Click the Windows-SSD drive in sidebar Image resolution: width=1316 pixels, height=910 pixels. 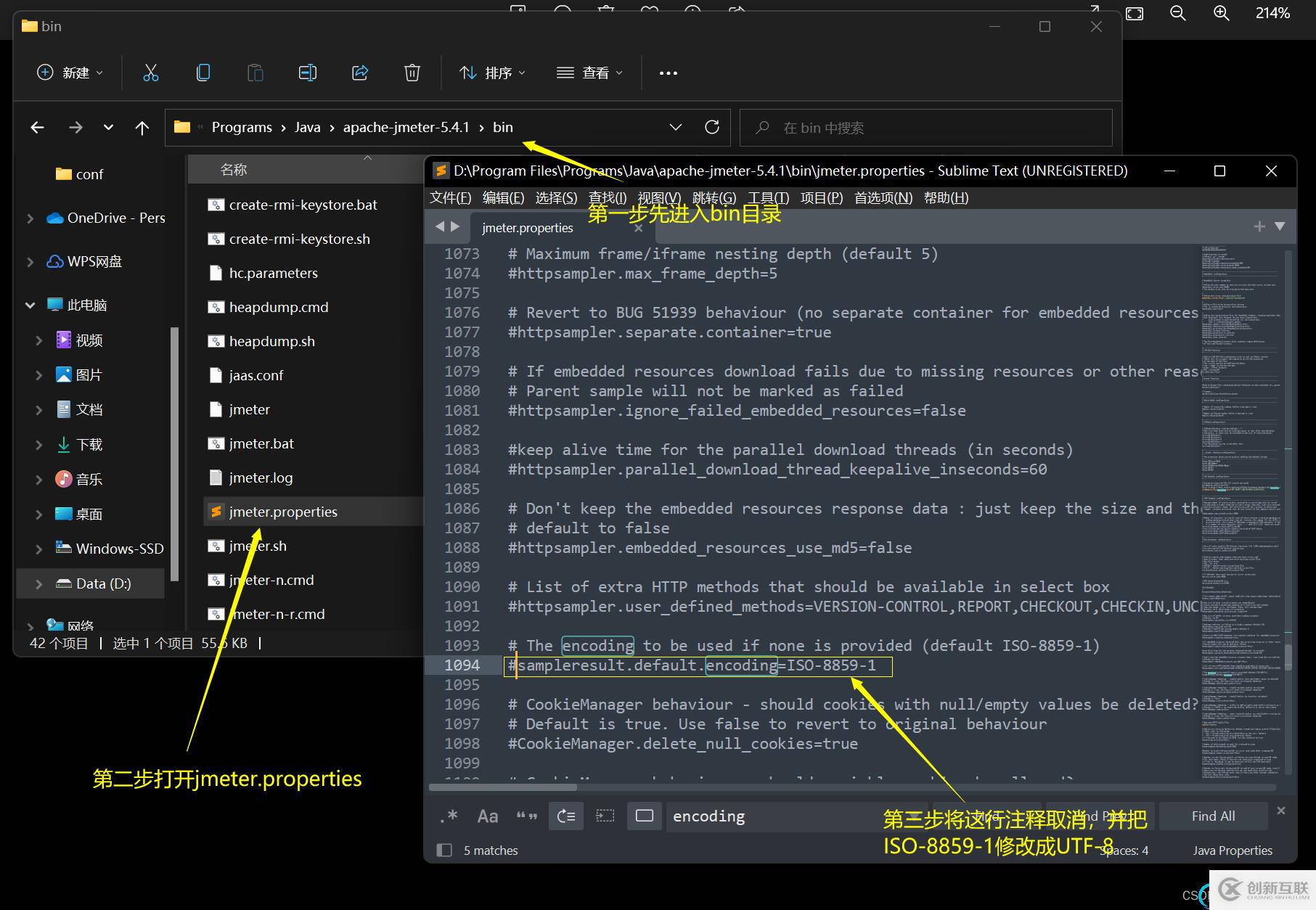click(110, 549)
